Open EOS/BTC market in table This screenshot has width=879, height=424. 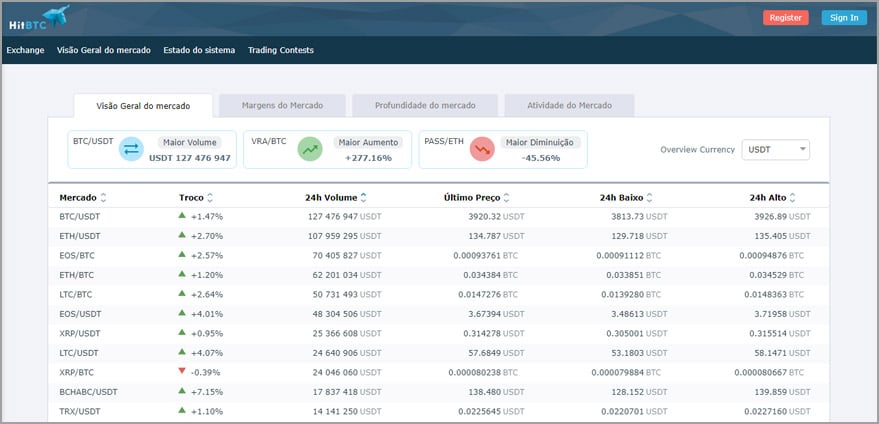click(77, 255)
